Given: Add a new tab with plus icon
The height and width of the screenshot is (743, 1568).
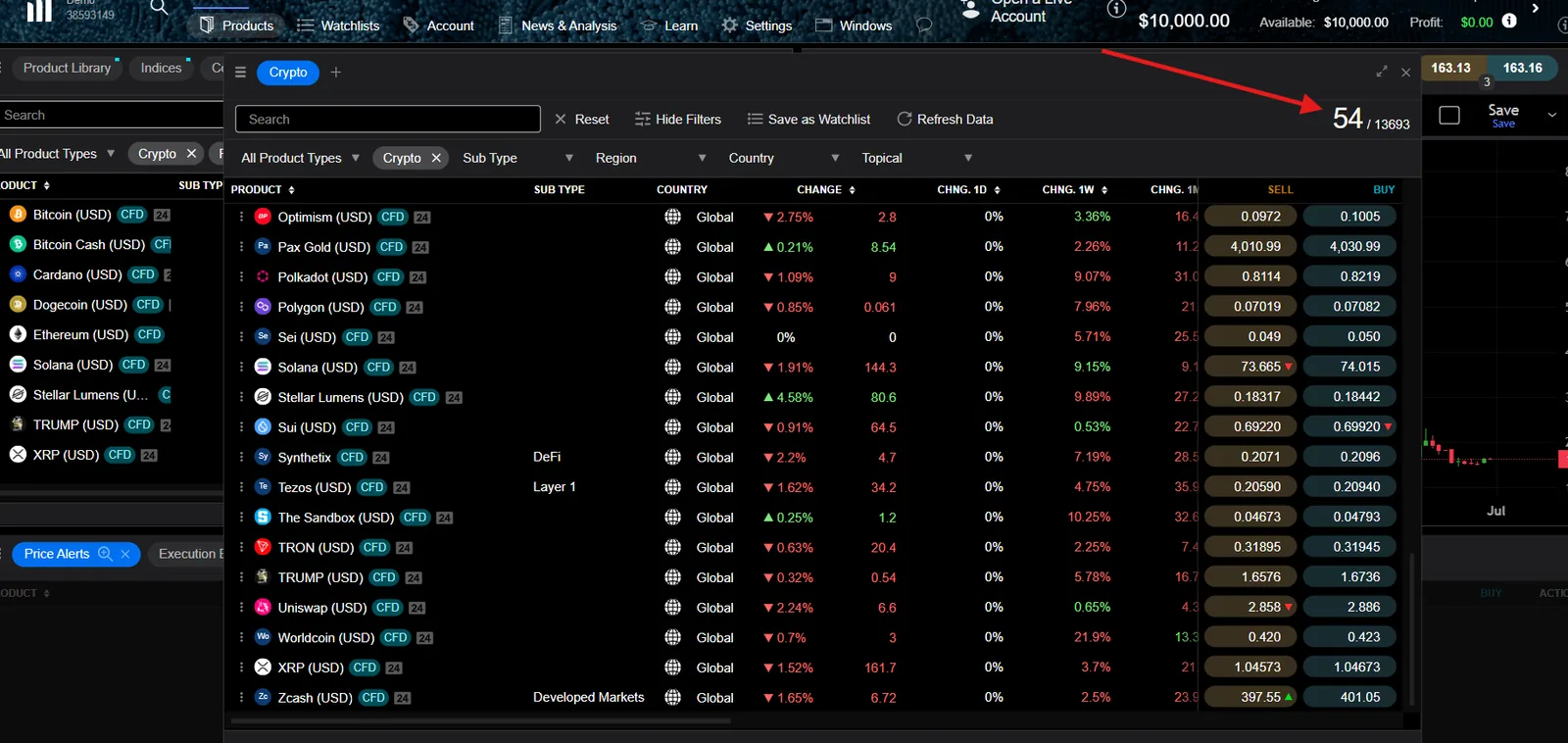Looking at the screenshot, I should coord(336,73).
